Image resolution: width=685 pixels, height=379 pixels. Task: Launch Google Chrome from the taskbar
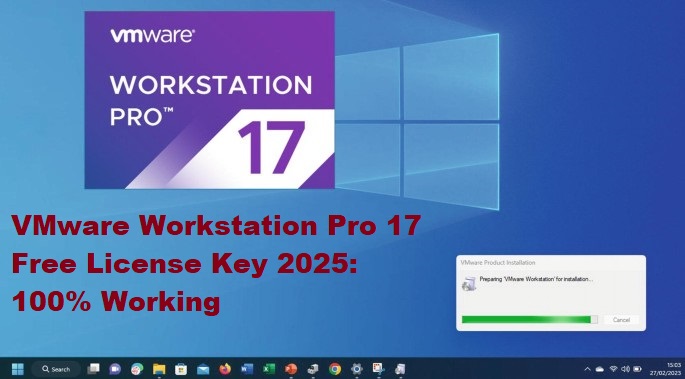click(335, 369)
